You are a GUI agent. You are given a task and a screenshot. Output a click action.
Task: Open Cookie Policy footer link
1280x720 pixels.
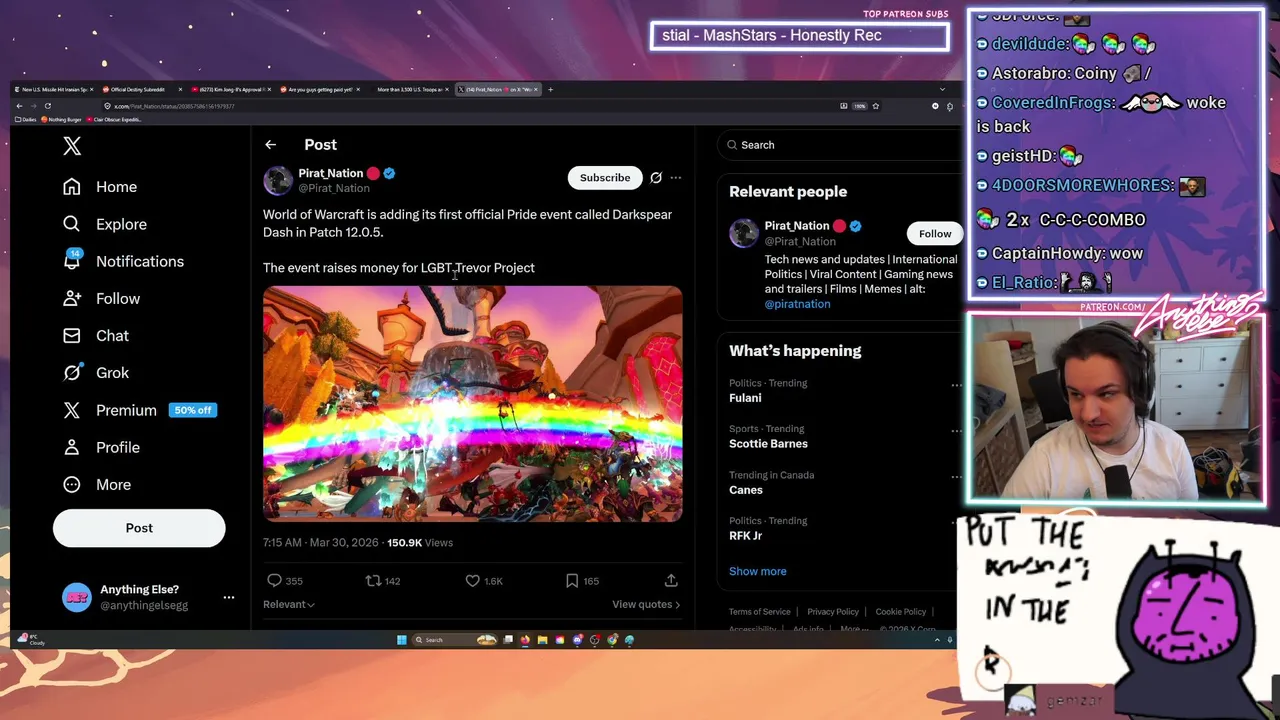click(x=901, y=612)
